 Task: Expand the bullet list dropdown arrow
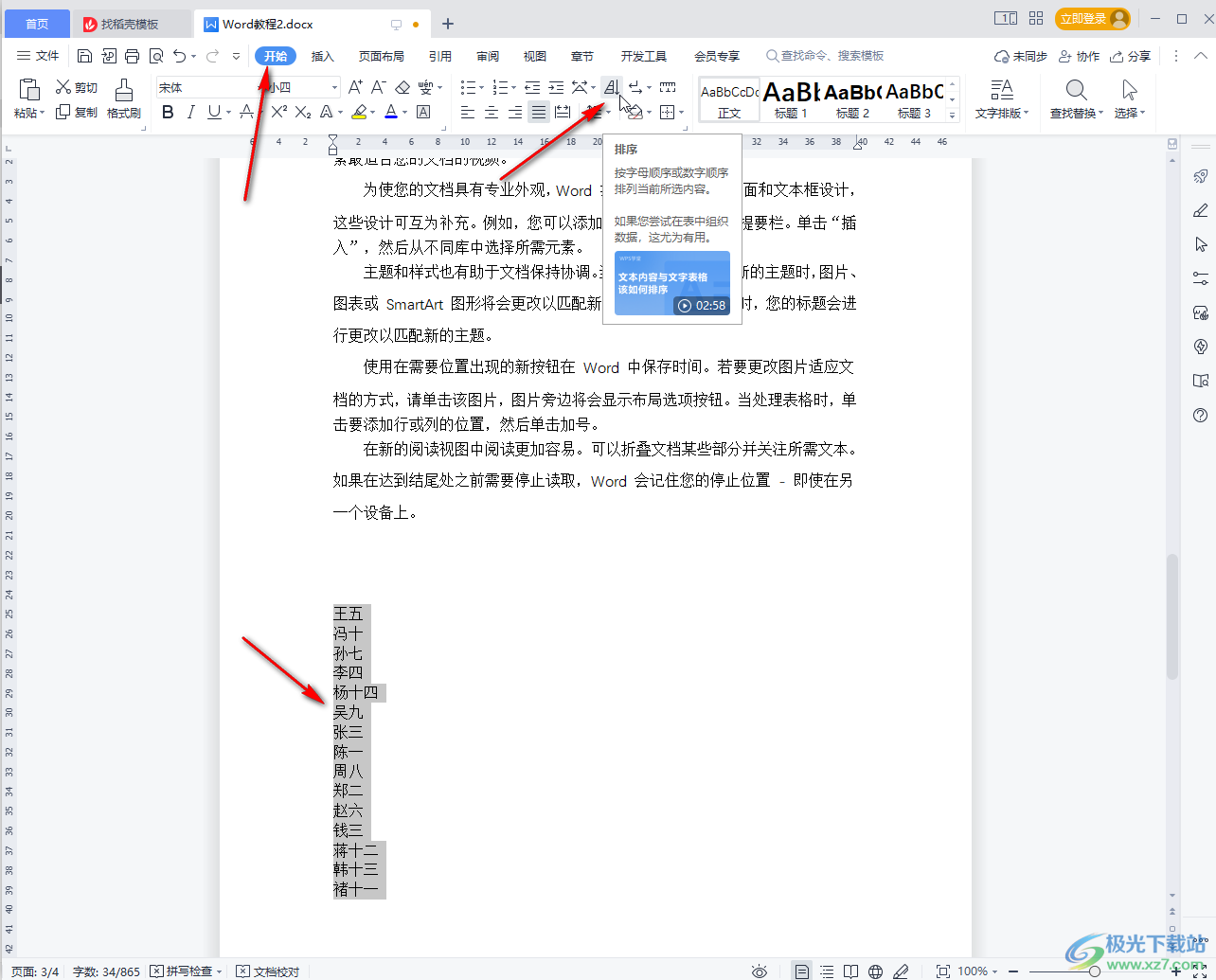point(482,88)
